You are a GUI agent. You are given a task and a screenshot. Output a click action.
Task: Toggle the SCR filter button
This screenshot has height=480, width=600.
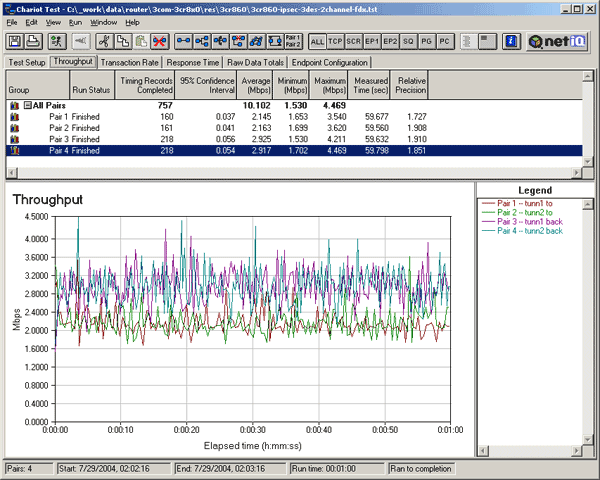click(354, 41)
